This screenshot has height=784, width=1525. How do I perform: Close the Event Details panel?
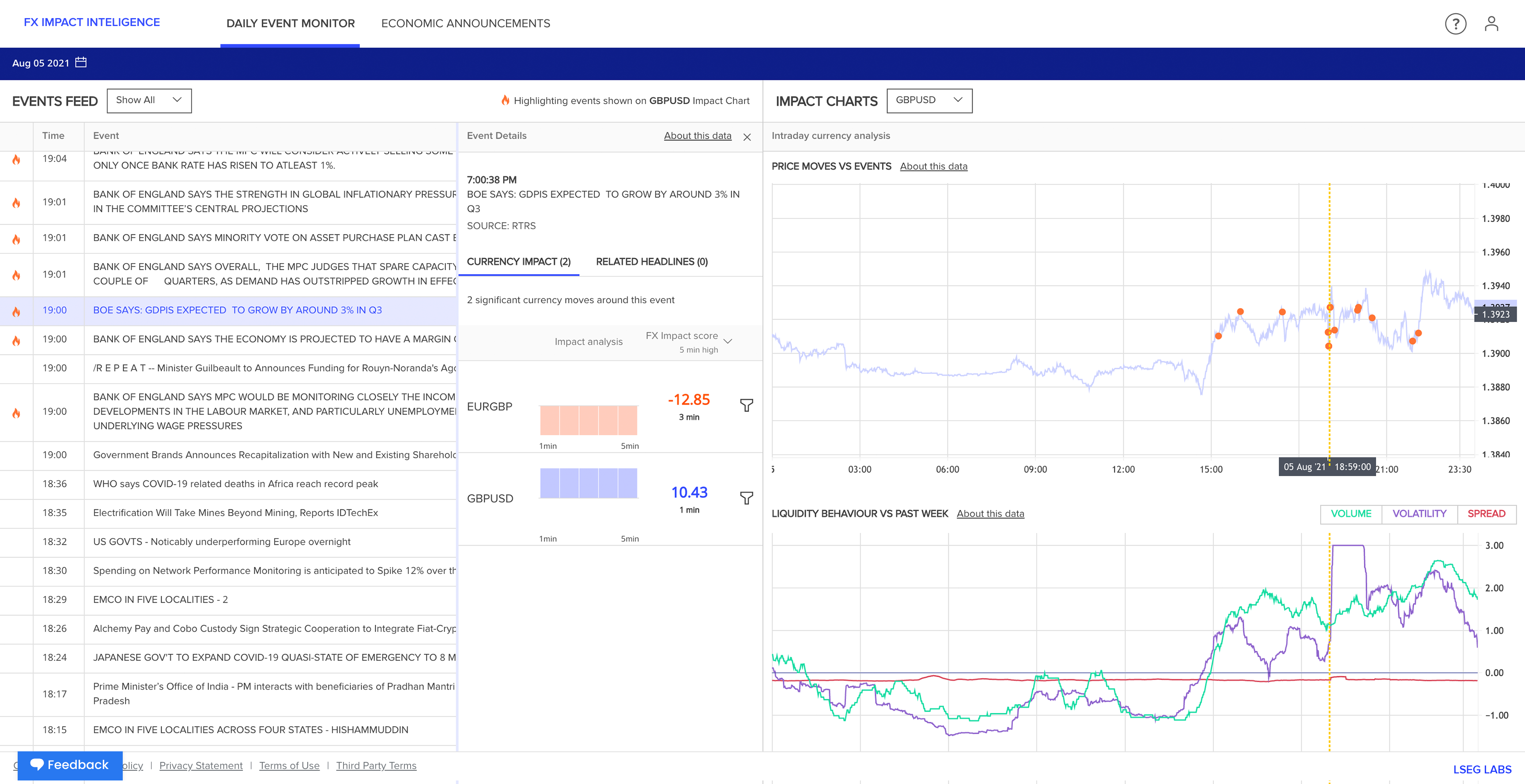(747, 137)
